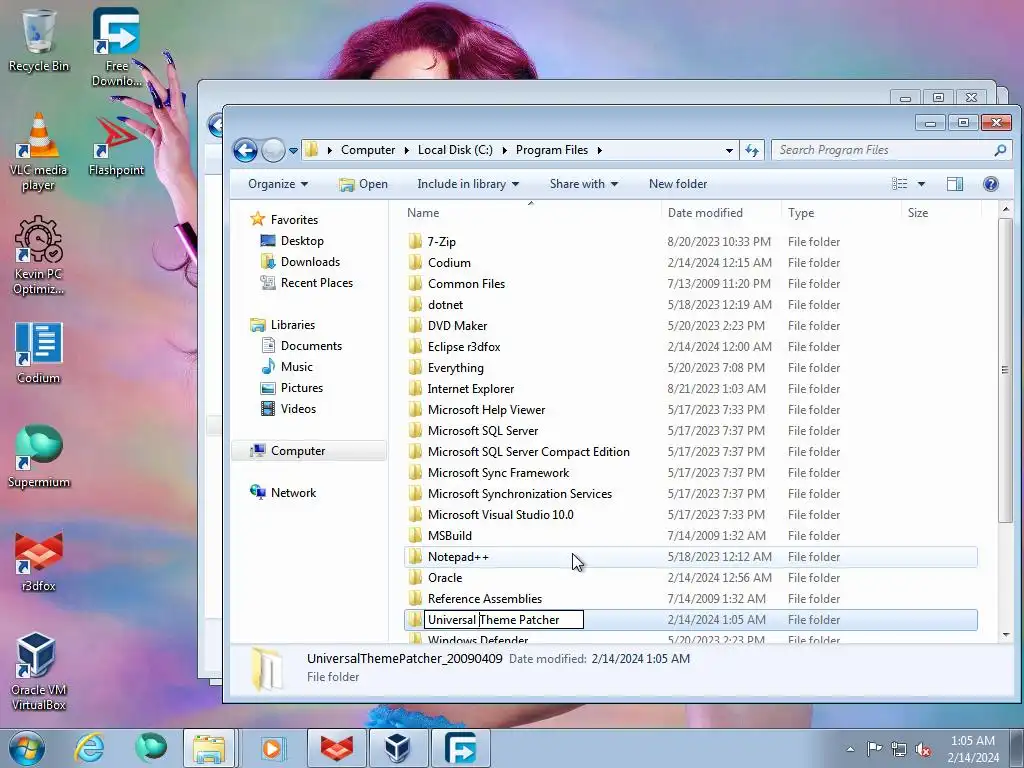Change view using the views icon
This screenshot has height=768, width=1024.
[900, 184]
